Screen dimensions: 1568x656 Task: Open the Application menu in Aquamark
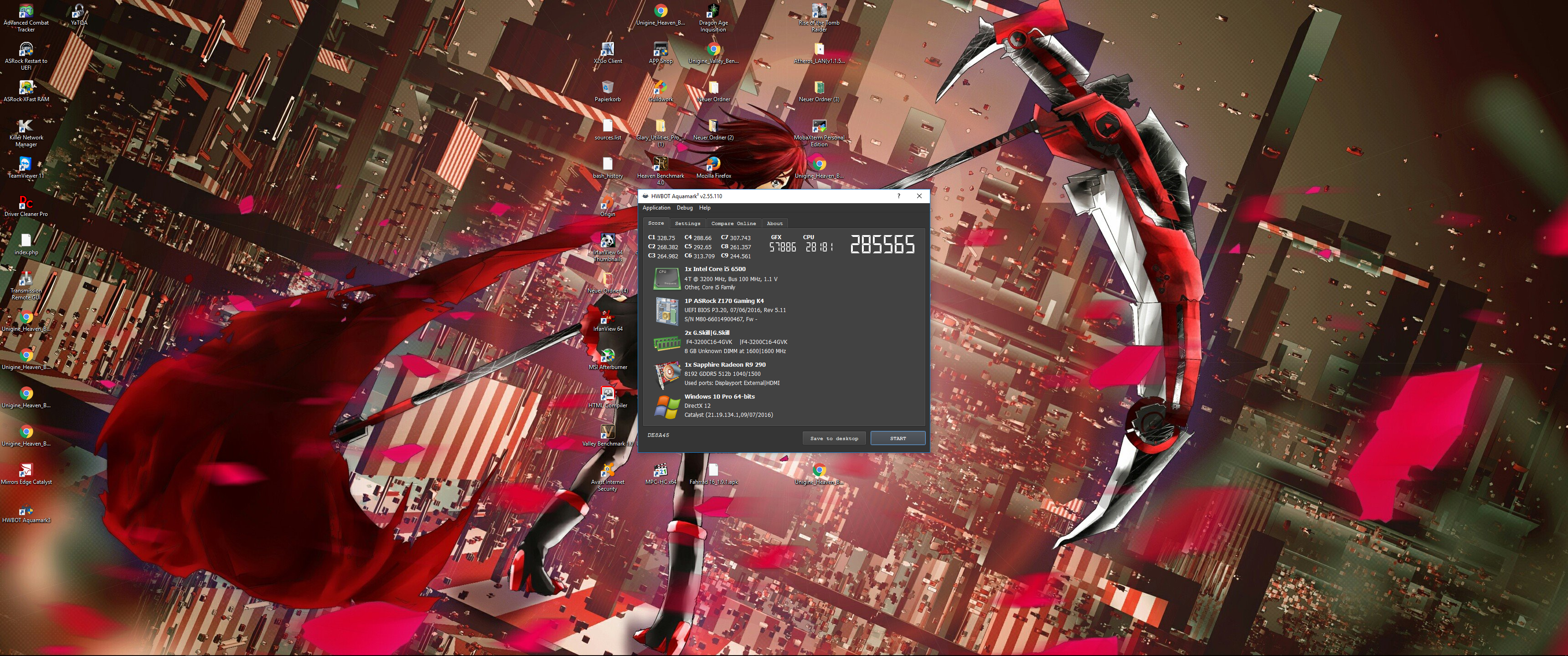656,208
